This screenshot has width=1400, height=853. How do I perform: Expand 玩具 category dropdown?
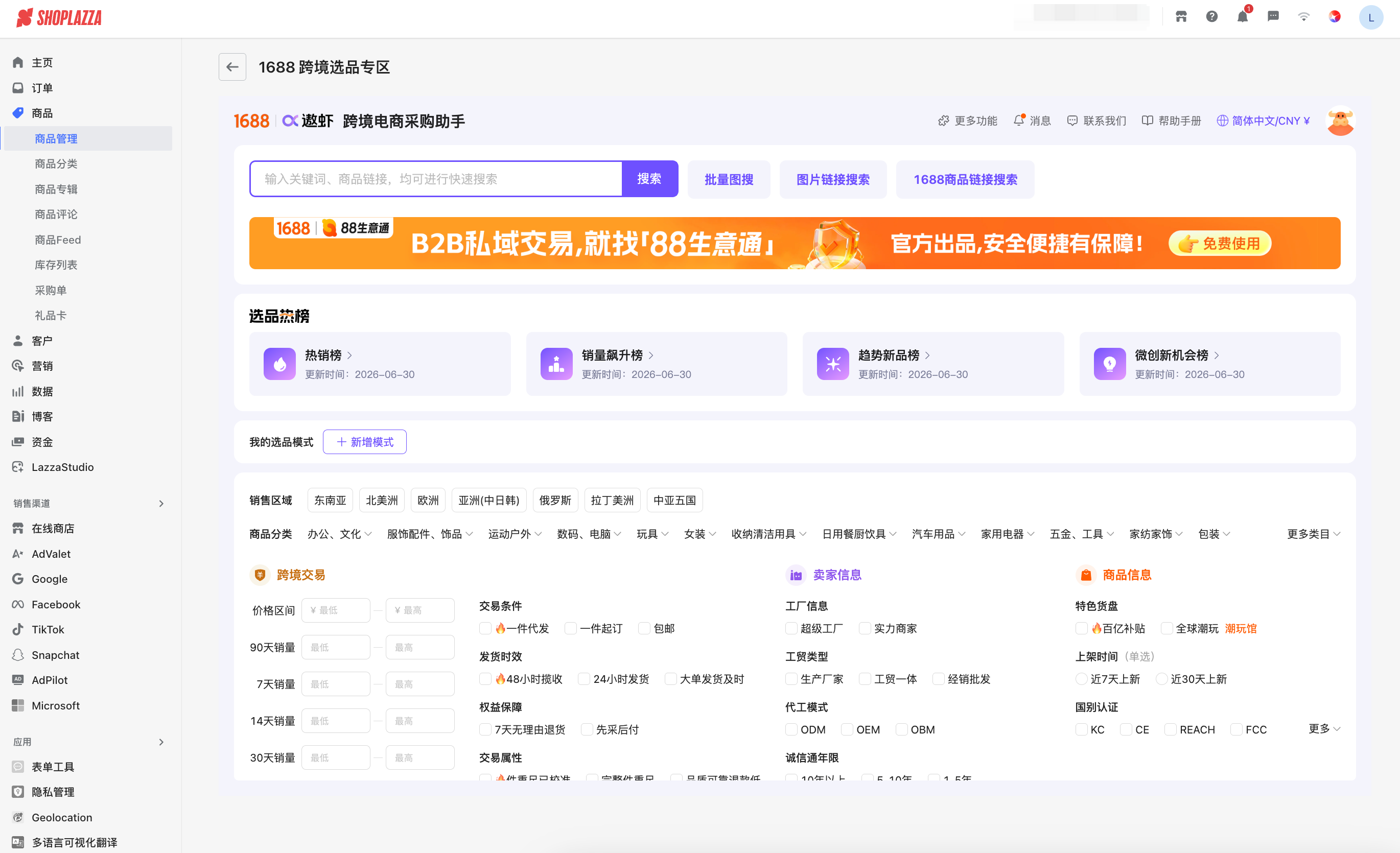pyautogui.click(x=652, y=533)
